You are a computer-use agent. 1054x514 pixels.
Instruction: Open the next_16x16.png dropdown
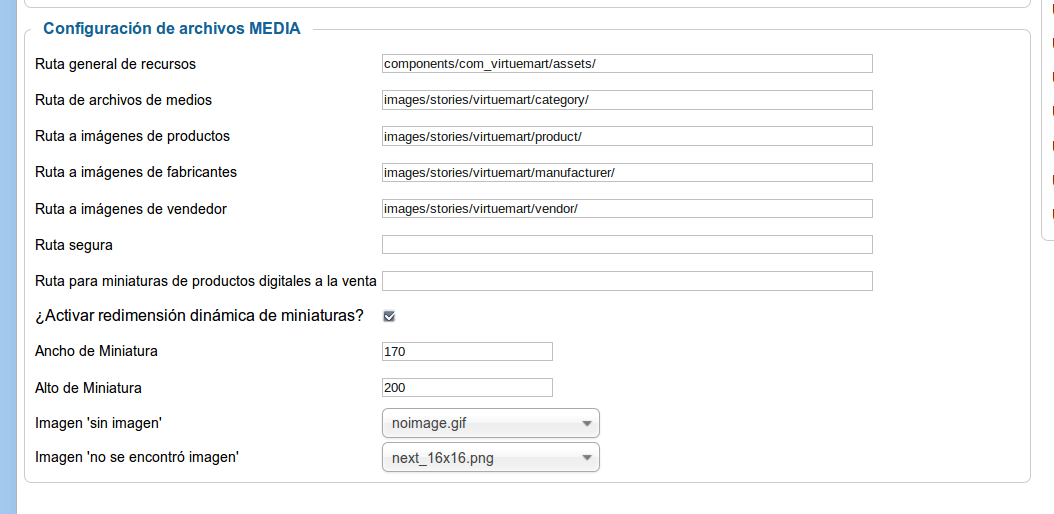click(491, 458)
